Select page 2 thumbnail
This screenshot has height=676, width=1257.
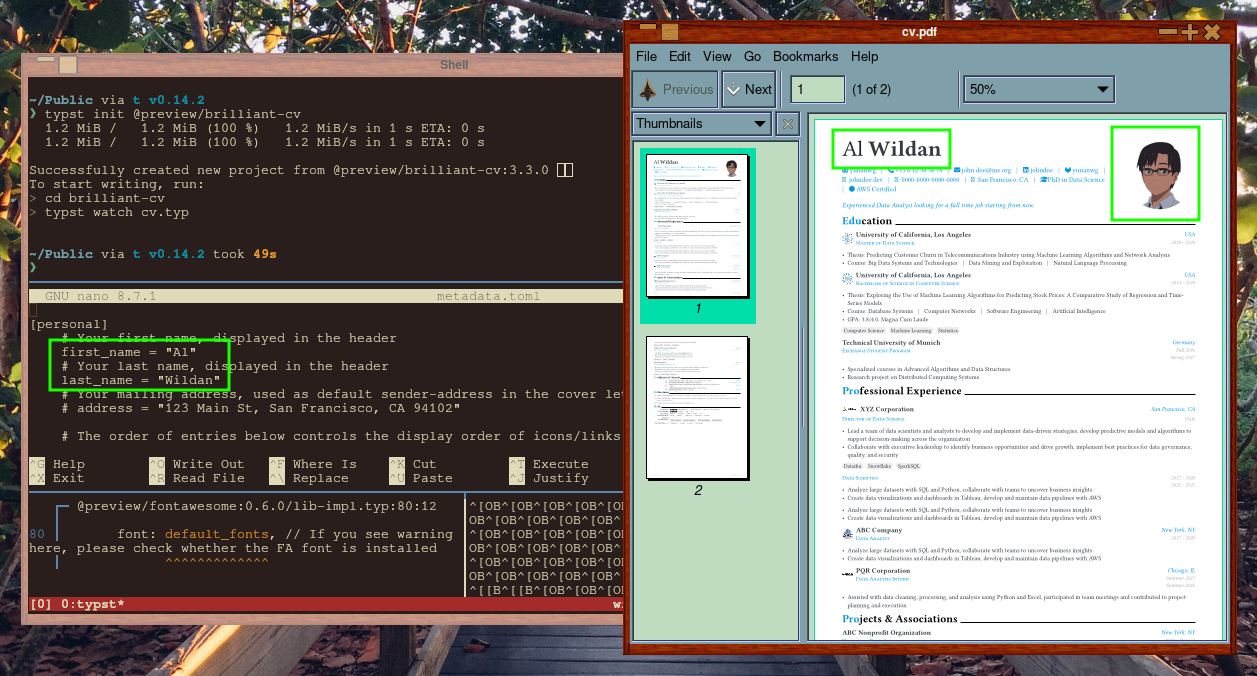[x=697, y=408]
